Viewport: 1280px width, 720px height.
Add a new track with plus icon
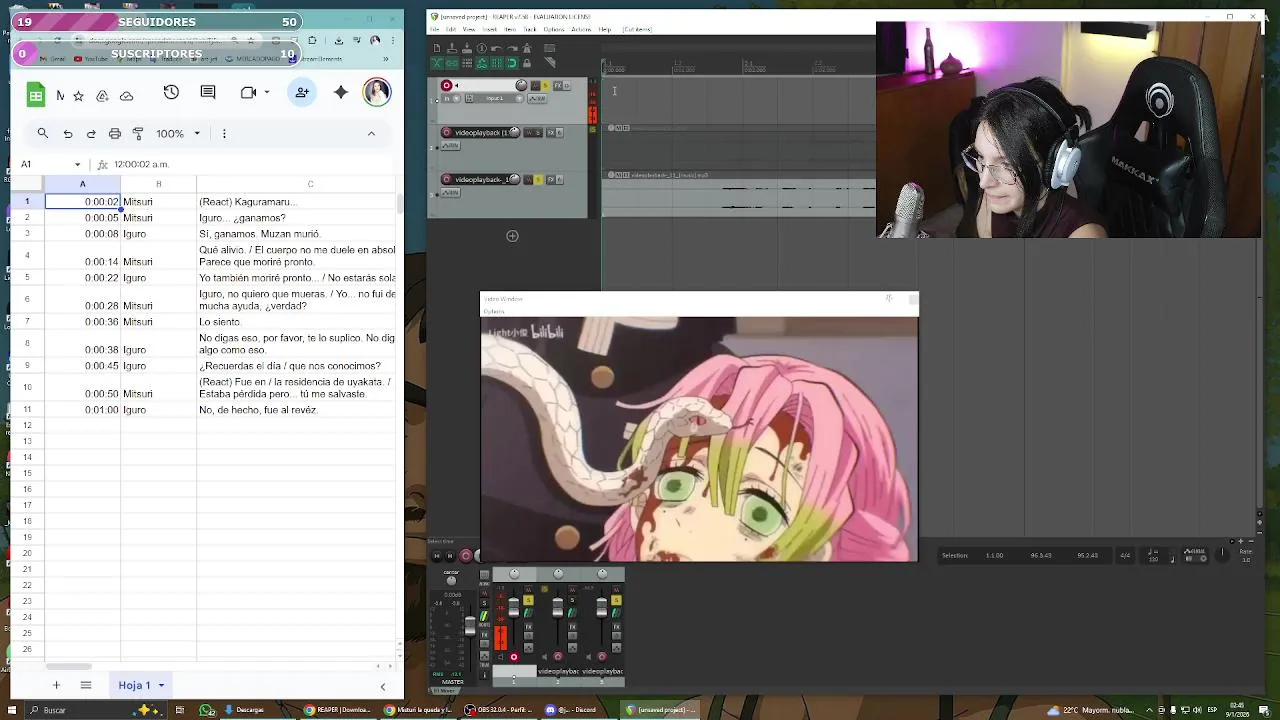tap(512, 236)
